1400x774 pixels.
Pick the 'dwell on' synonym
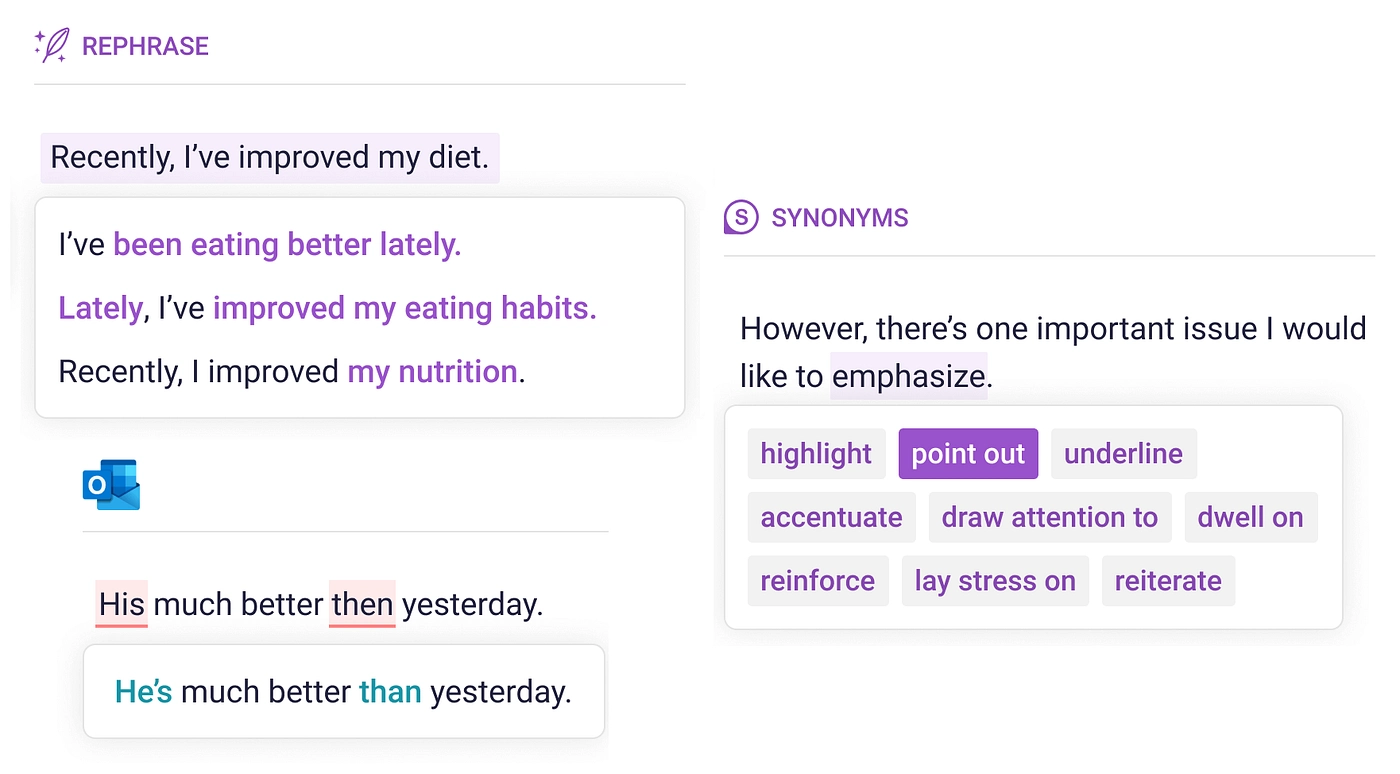[1250, 518]
